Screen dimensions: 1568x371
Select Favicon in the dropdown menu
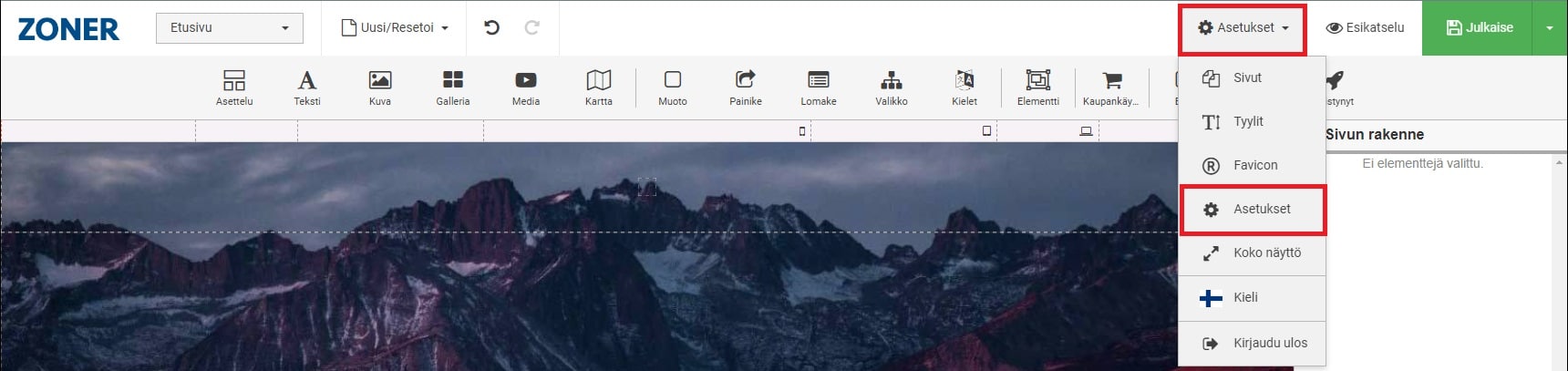point(1254,165)
